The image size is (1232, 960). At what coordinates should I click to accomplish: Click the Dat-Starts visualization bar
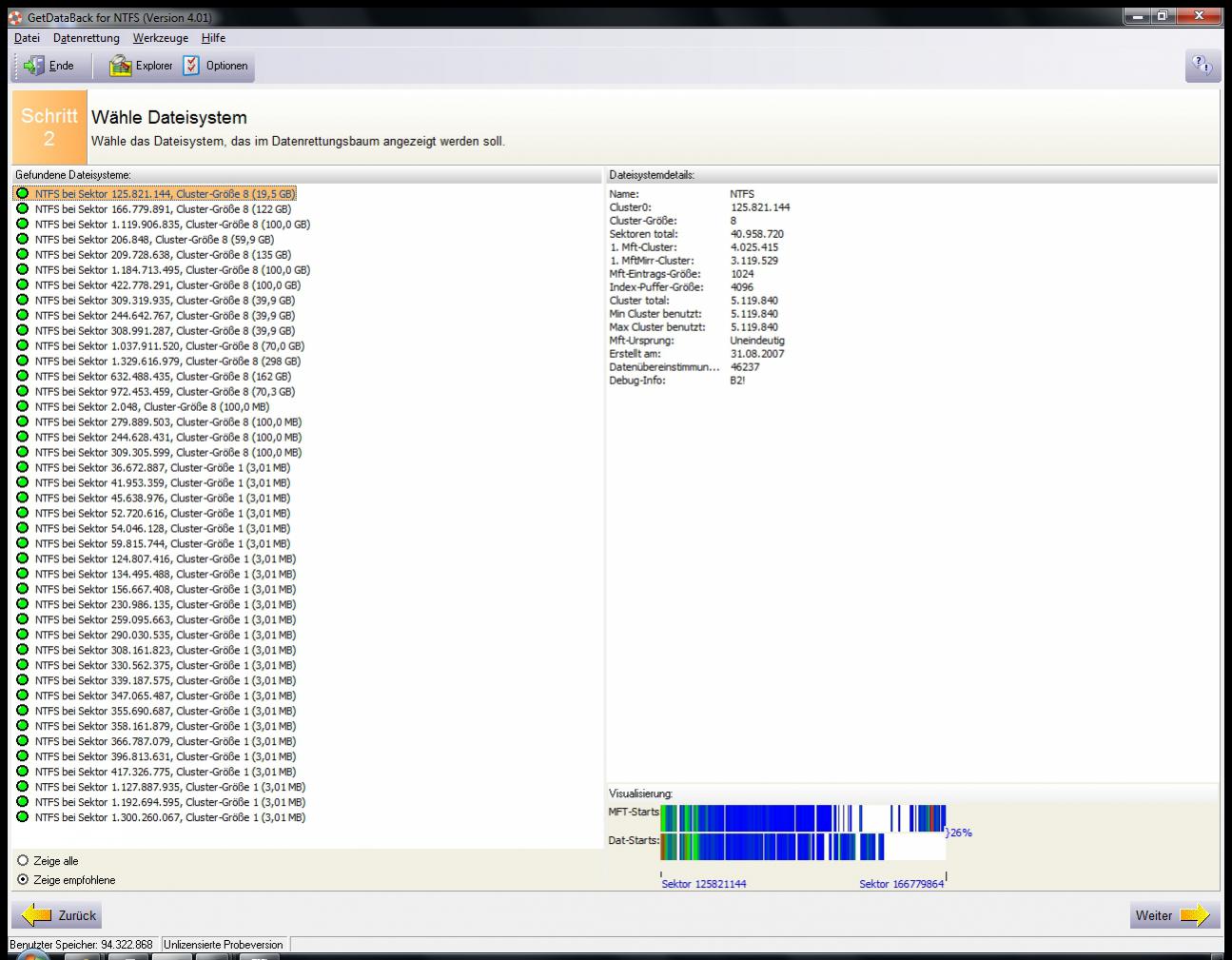(803, 847)
